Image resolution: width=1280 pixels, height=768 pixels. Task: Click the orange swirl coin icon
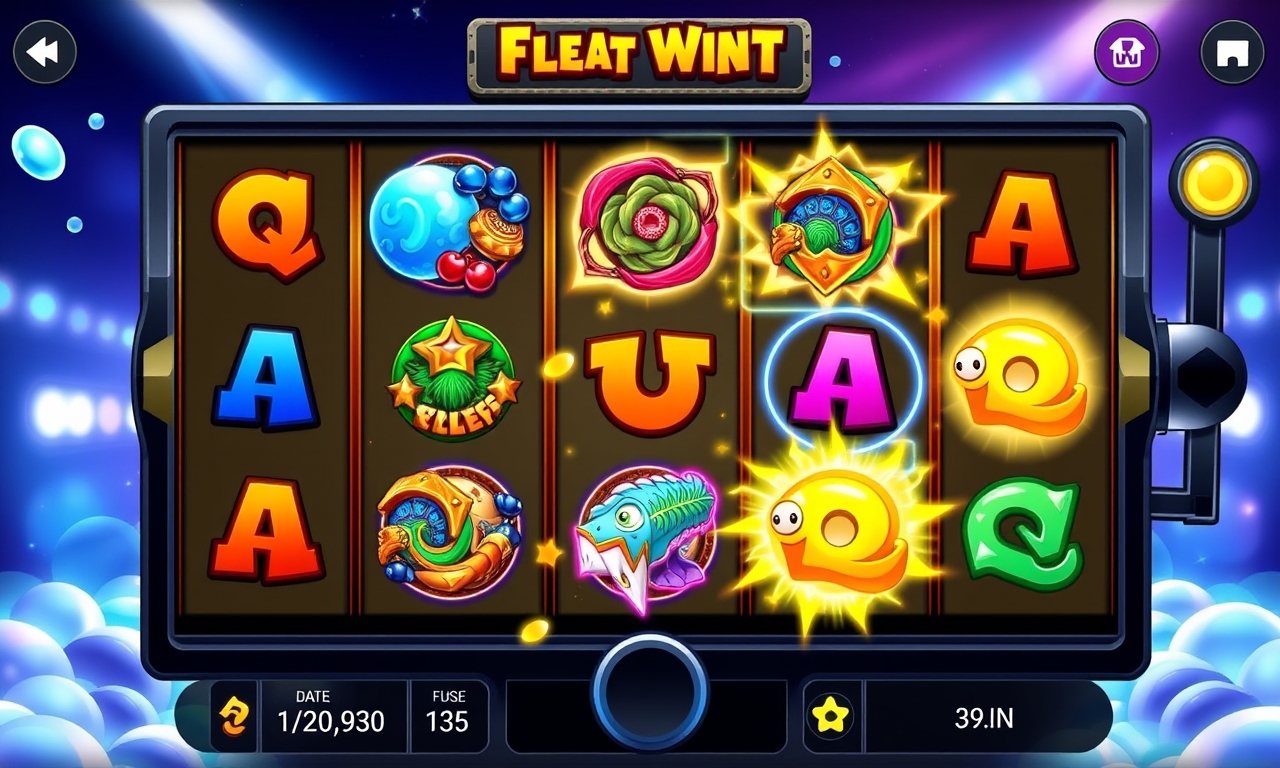point(234,716)
